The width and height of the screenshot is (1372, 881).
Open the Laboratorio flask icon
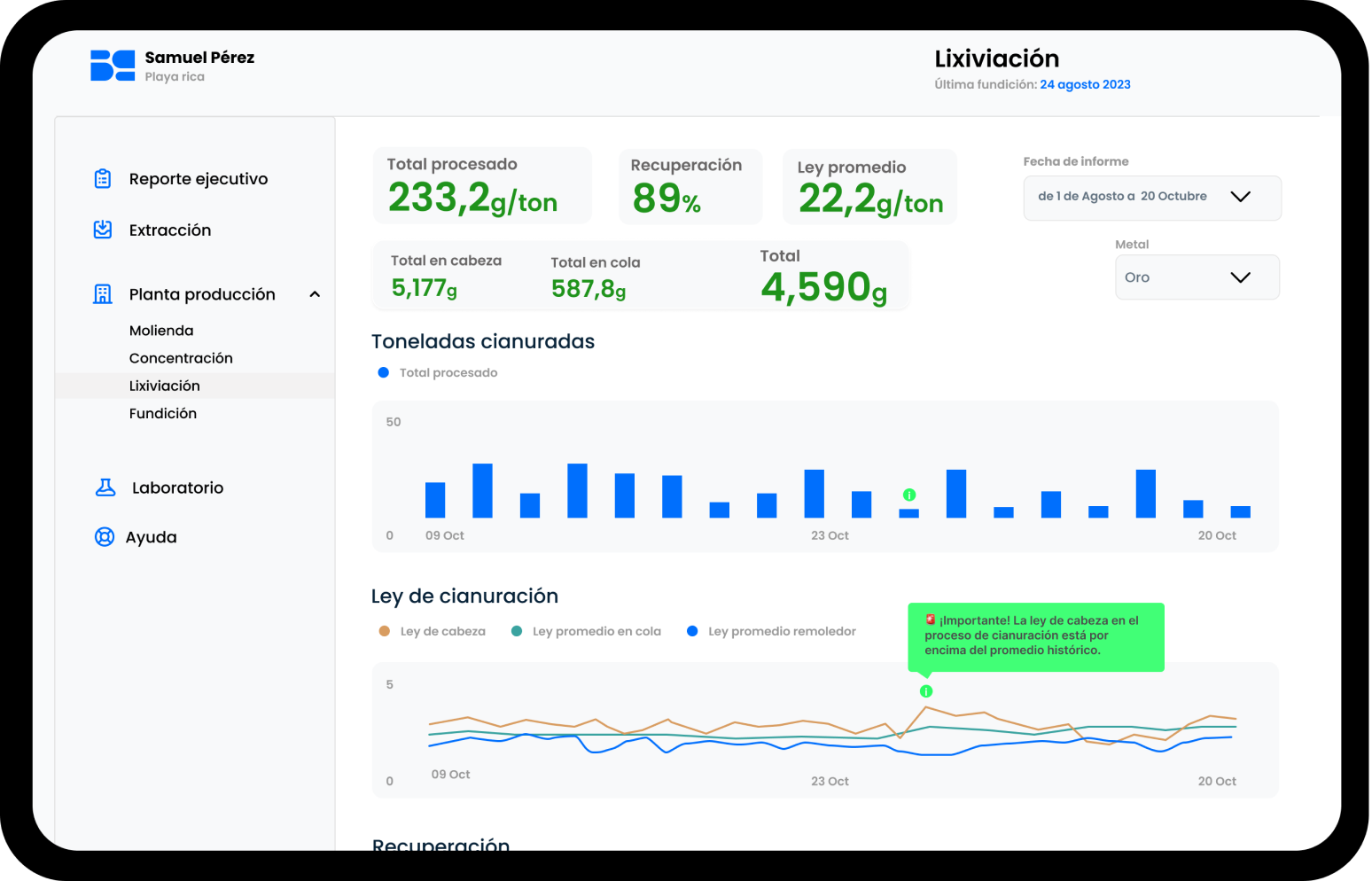point(105,487)
